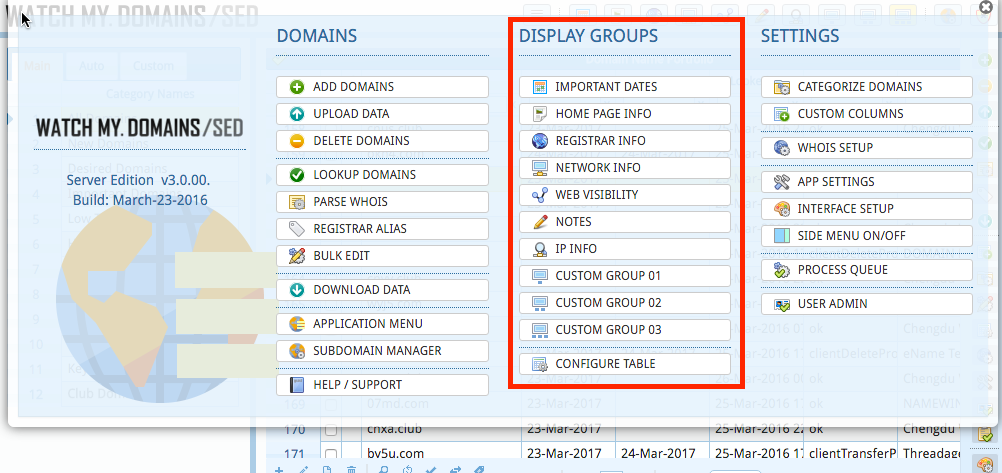1002x473 pixels.
Task: Open Categorize Domains folder option
Action: [x=867, y=87]
